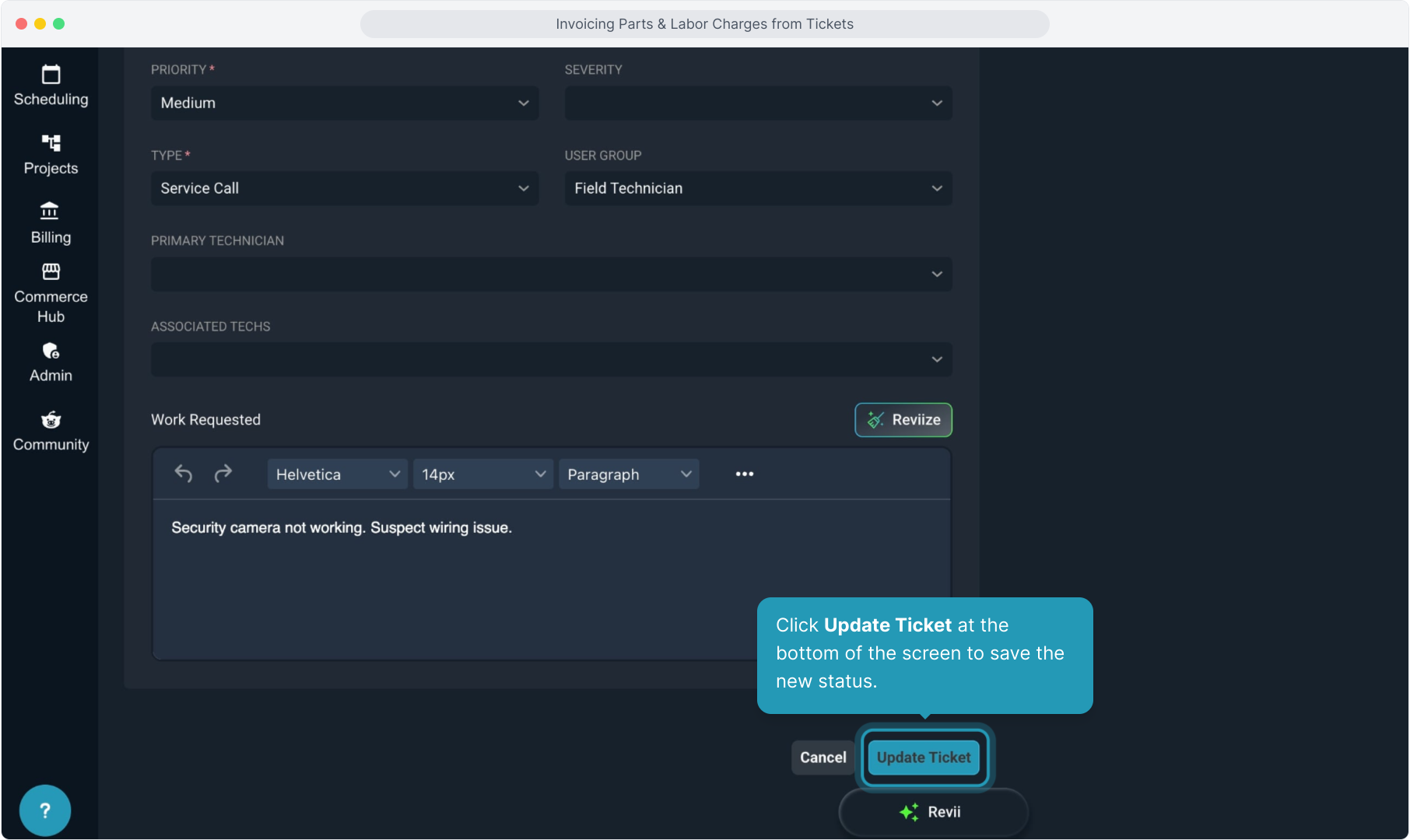Click the Reviize button
This screenshot has height=840, width=1410.
click(903, 420)
